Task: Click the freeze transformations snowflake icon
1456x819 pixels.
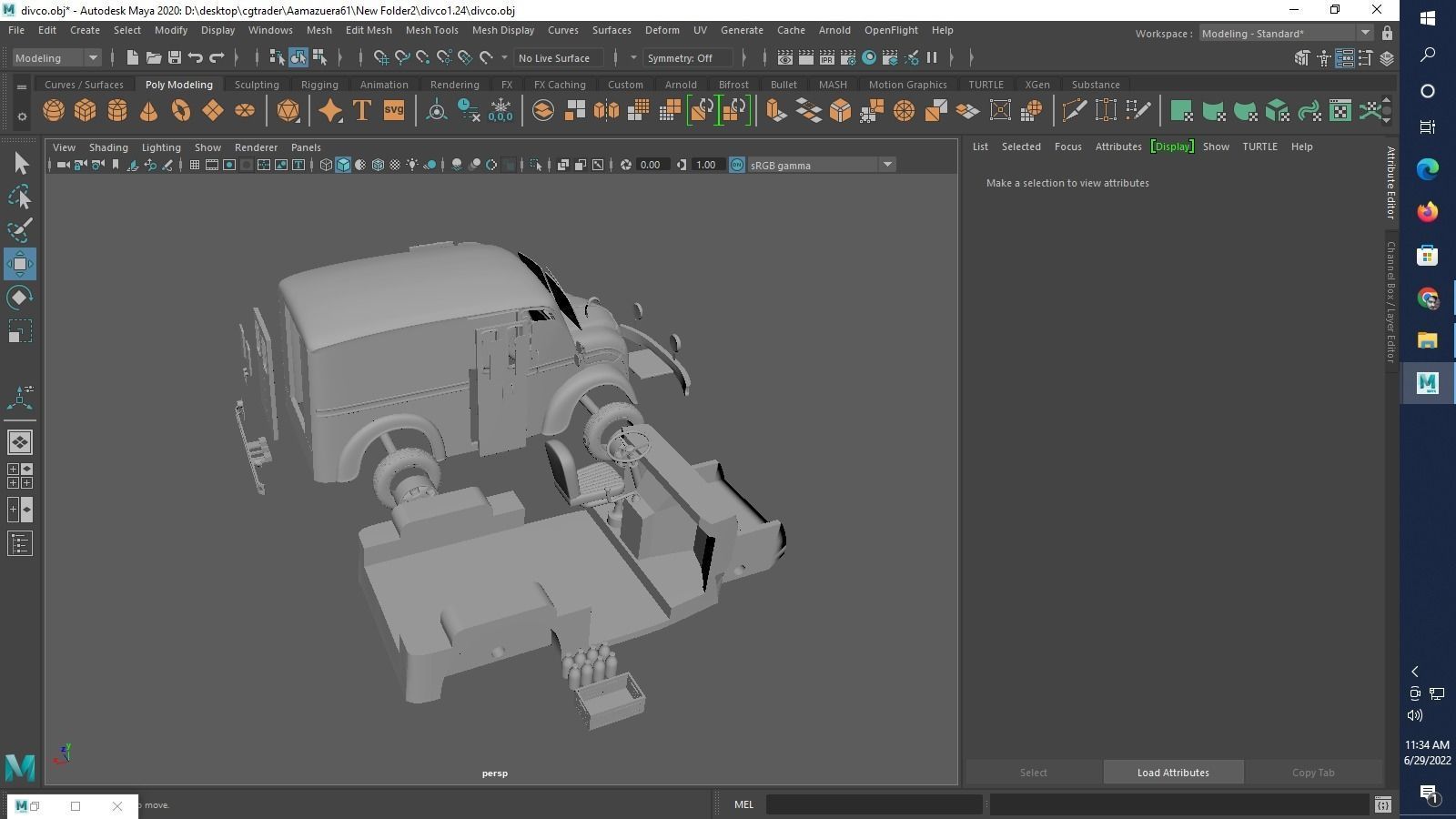Action: [x=500, y=111]
